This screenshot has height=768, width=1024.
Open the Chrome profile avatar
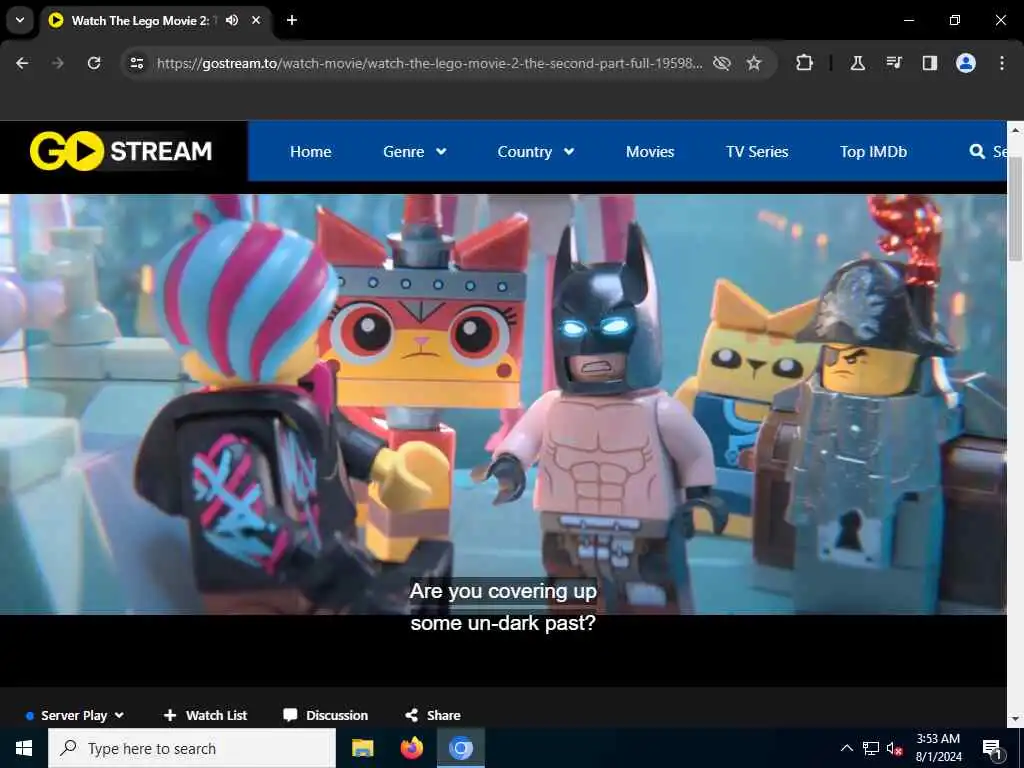point(966,63)
